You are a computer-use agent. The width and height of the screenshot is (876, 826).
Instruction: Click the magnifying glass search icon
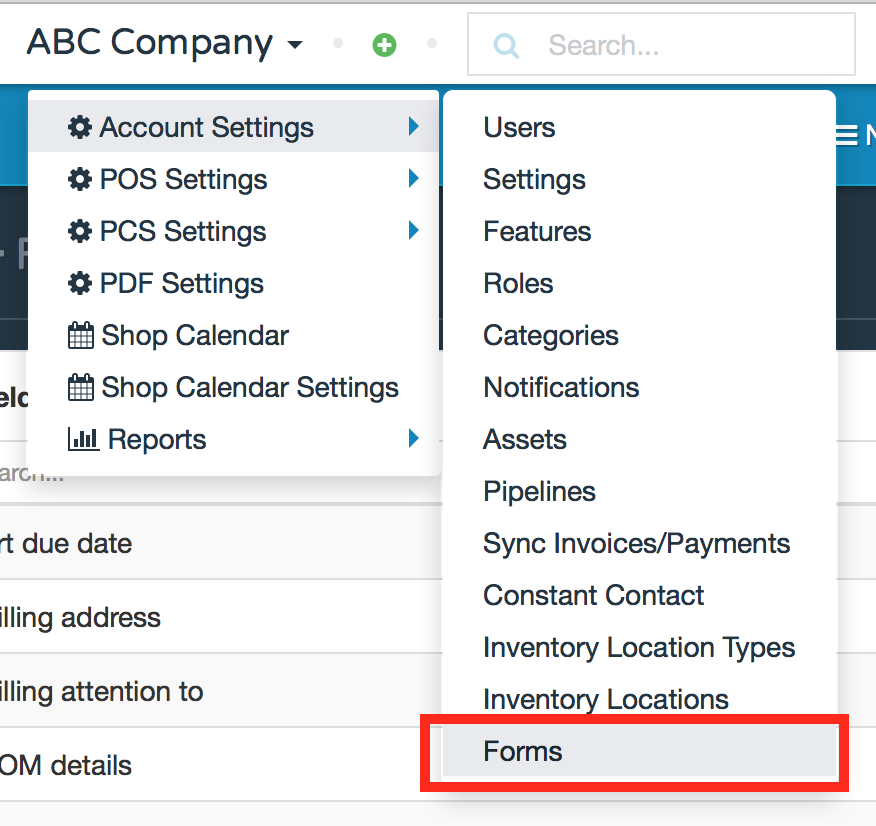(505, 44)
